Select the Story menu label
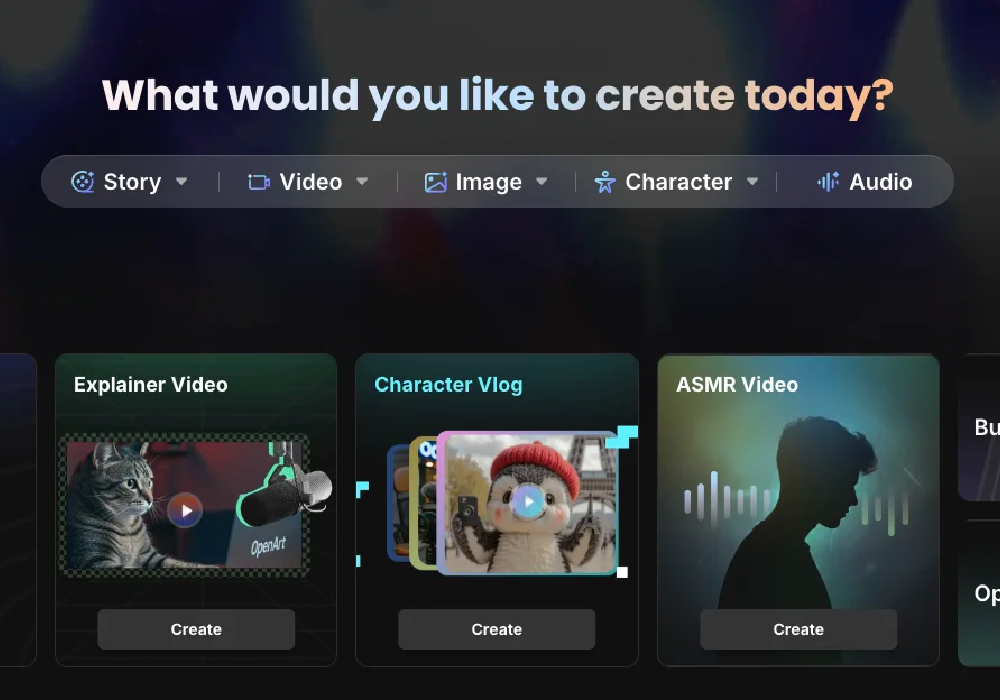The width and height of the screenshot is (1000, 700). [x=132, y=182]
